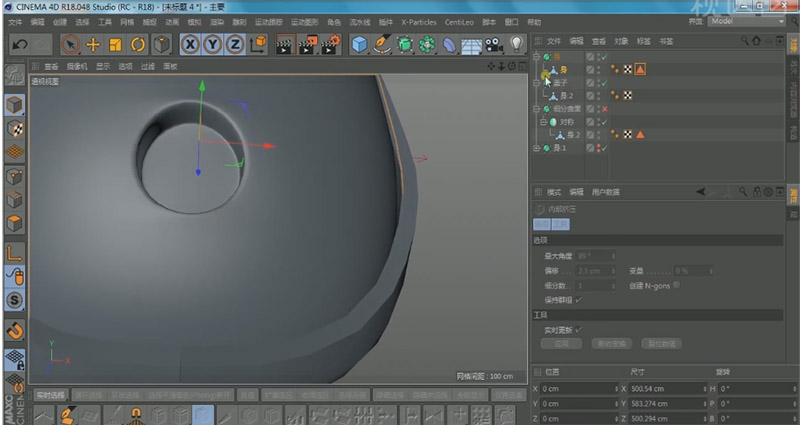The width and height of the screenshot is (800, 425).
Task: Collapse the 对称 object tree node
Action: tap(544, 122)
